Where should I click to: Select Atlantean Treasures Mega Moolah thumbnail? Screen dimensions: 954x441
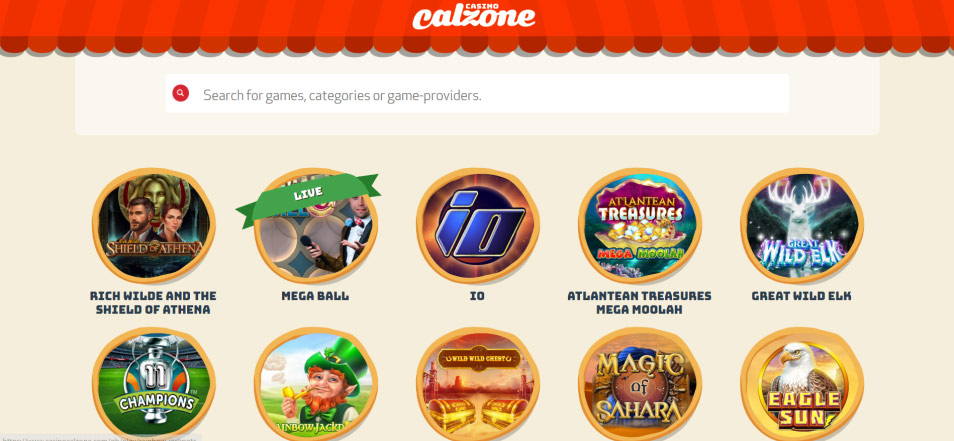click(639, 226)
